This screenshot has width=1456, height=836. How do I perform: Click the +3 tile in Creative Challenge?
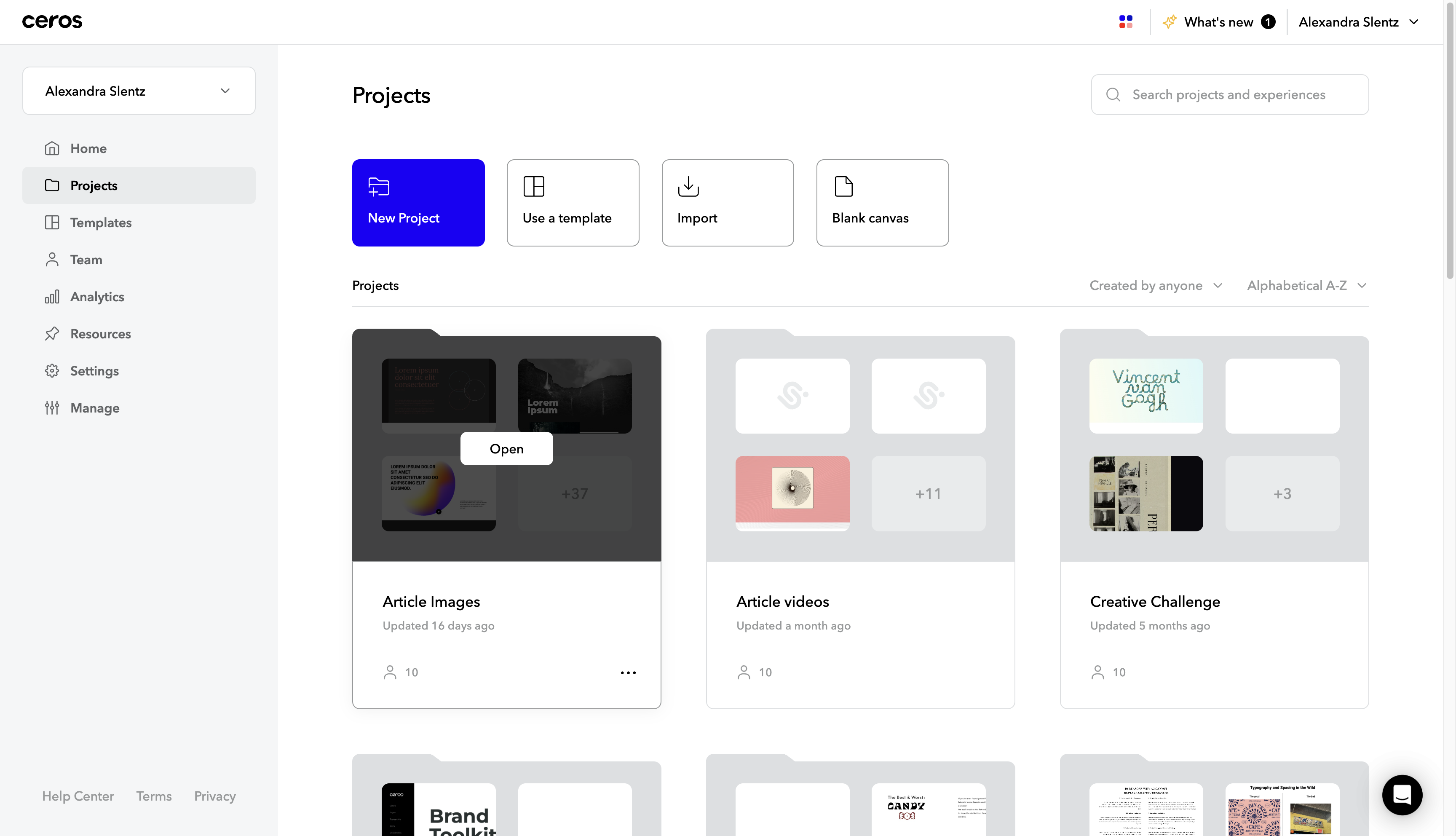tap(1282, 493)
